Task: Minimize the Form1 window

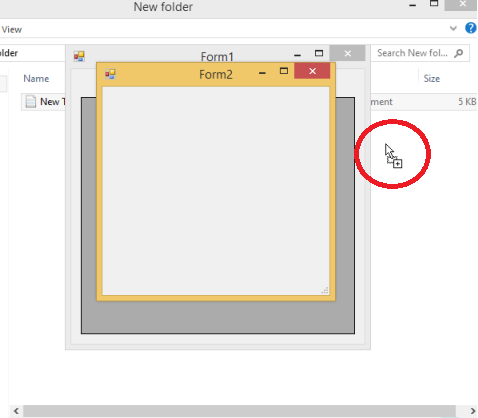Action: [297, 55]
